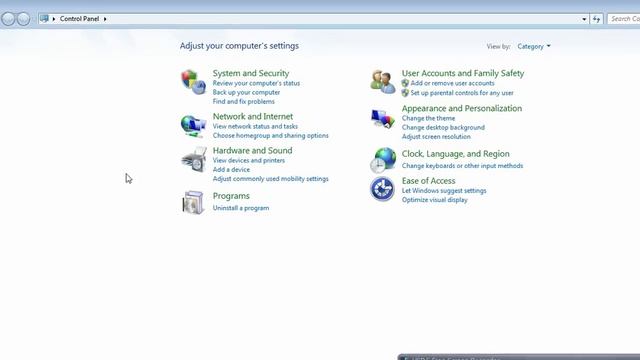Open Hardware and Sound heading
Viewport: 640px width, 360px height.
252,150
